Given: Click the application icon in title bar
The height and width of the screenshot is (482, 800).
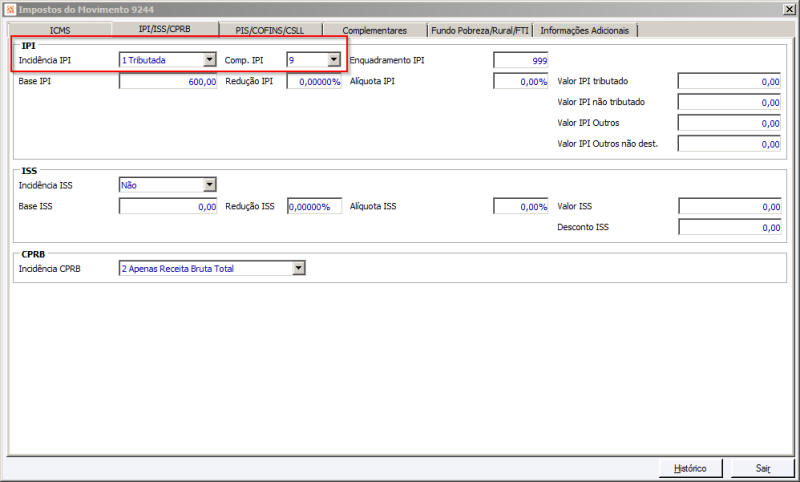Looking at the screenshot, I should tap(10, 9).
